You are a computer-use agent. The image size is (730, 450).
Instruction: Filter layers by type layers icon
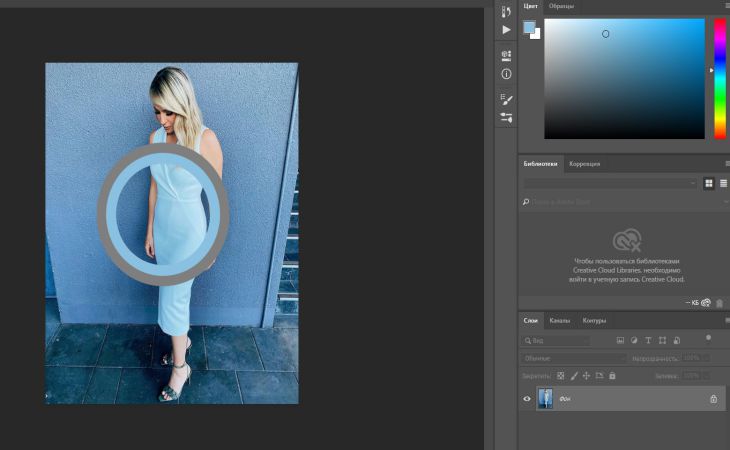click(x=648, y=341)
